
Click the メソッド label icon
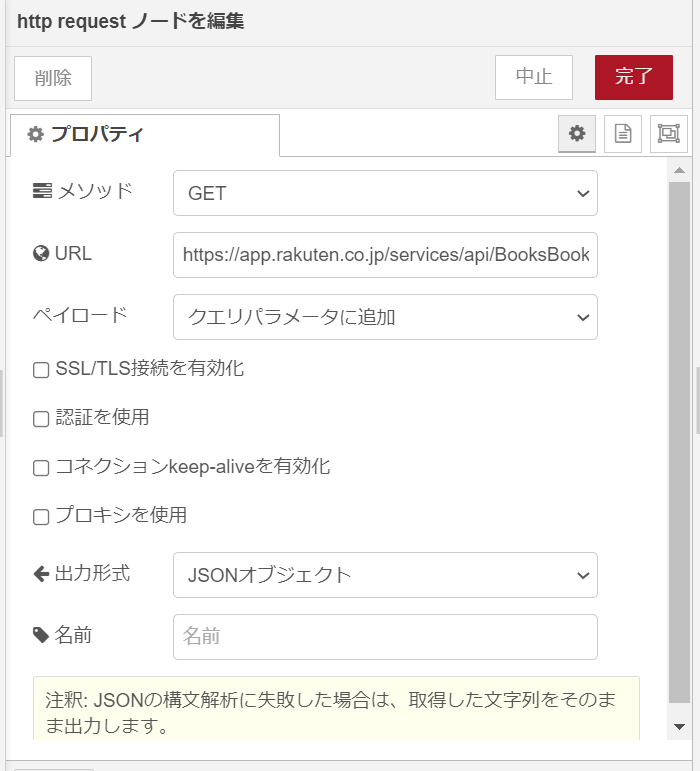[x=42, y=191]
